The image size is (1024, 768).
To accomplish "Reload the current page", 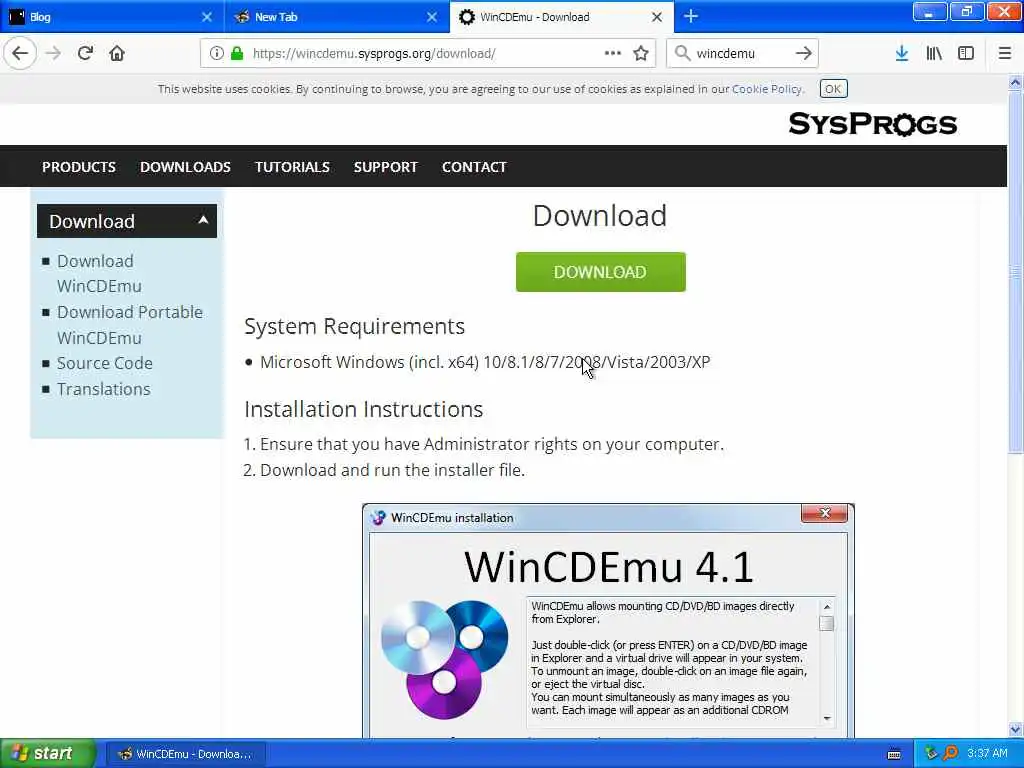I will click(x=85, y=53).
